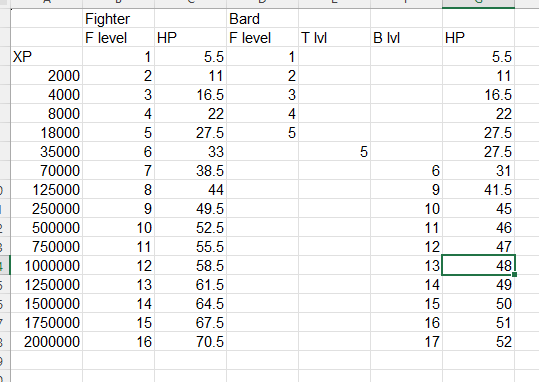Click the fill handle of selected cell

(514, 274)
